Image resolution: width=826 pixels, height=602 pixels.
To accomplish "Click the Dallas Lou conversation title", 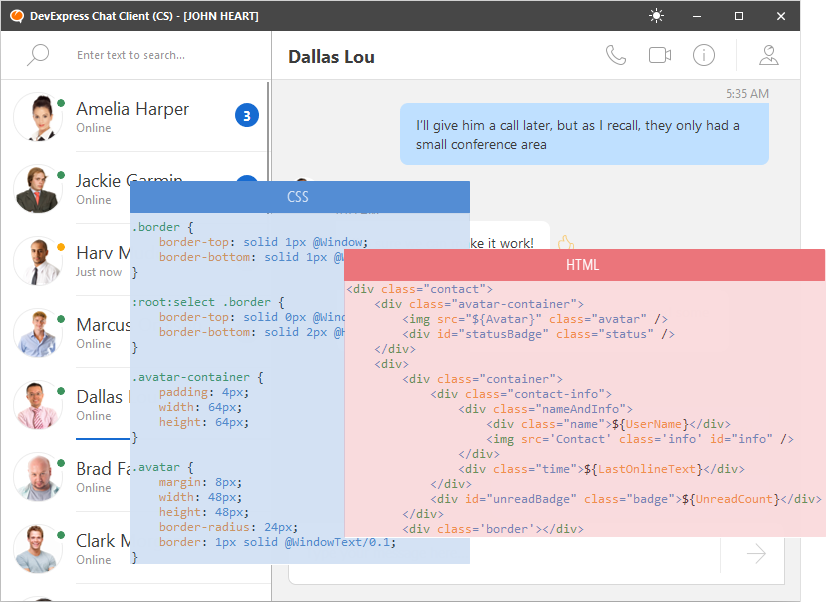I will click(x=331, y=56).
